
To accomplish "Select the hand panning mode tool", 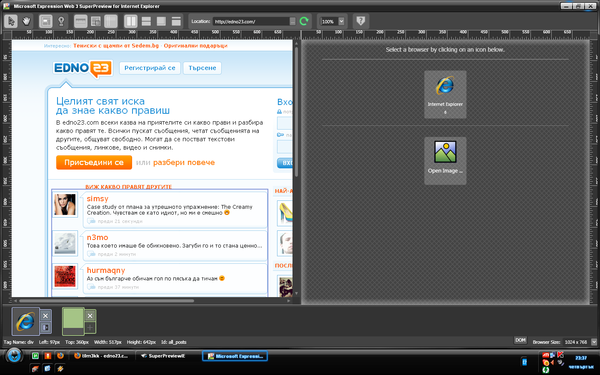I will pyautogui.click(x=26, y=21).
